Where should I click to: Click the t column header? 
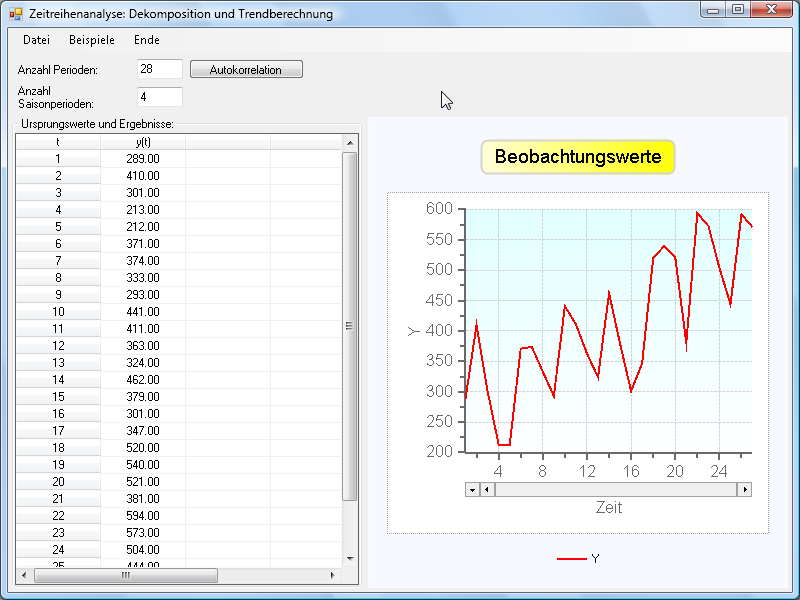58,142
